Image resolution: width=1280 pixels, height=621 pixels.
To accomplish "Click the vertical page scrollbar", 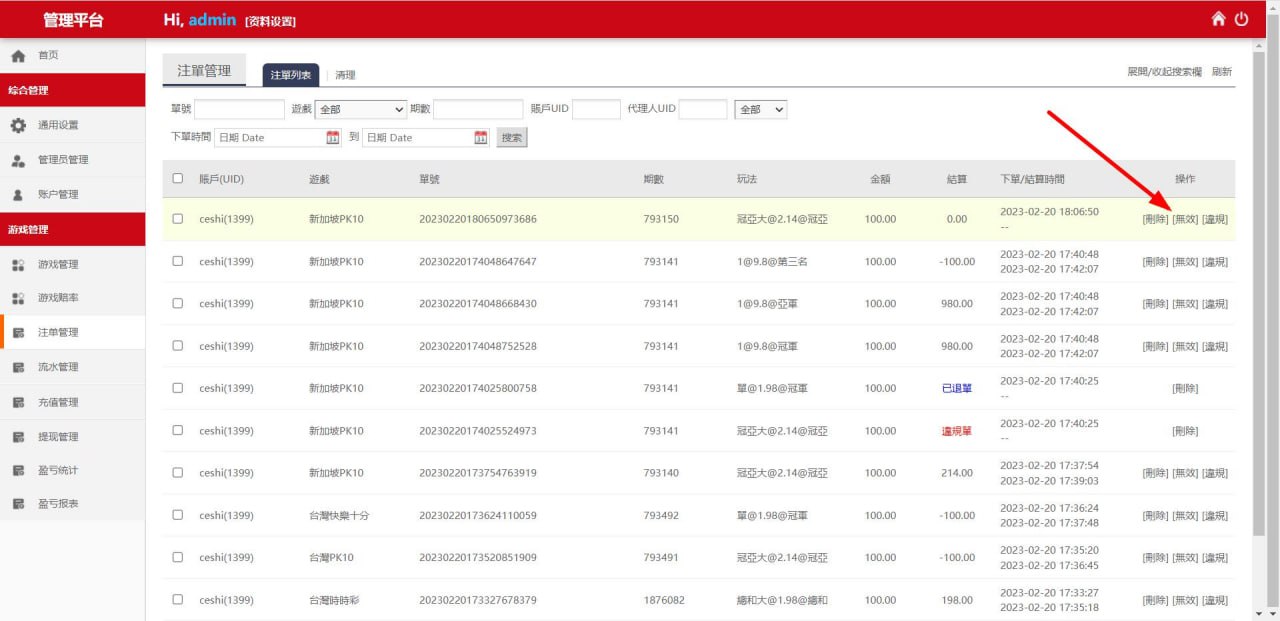I will coord(1258,300).
